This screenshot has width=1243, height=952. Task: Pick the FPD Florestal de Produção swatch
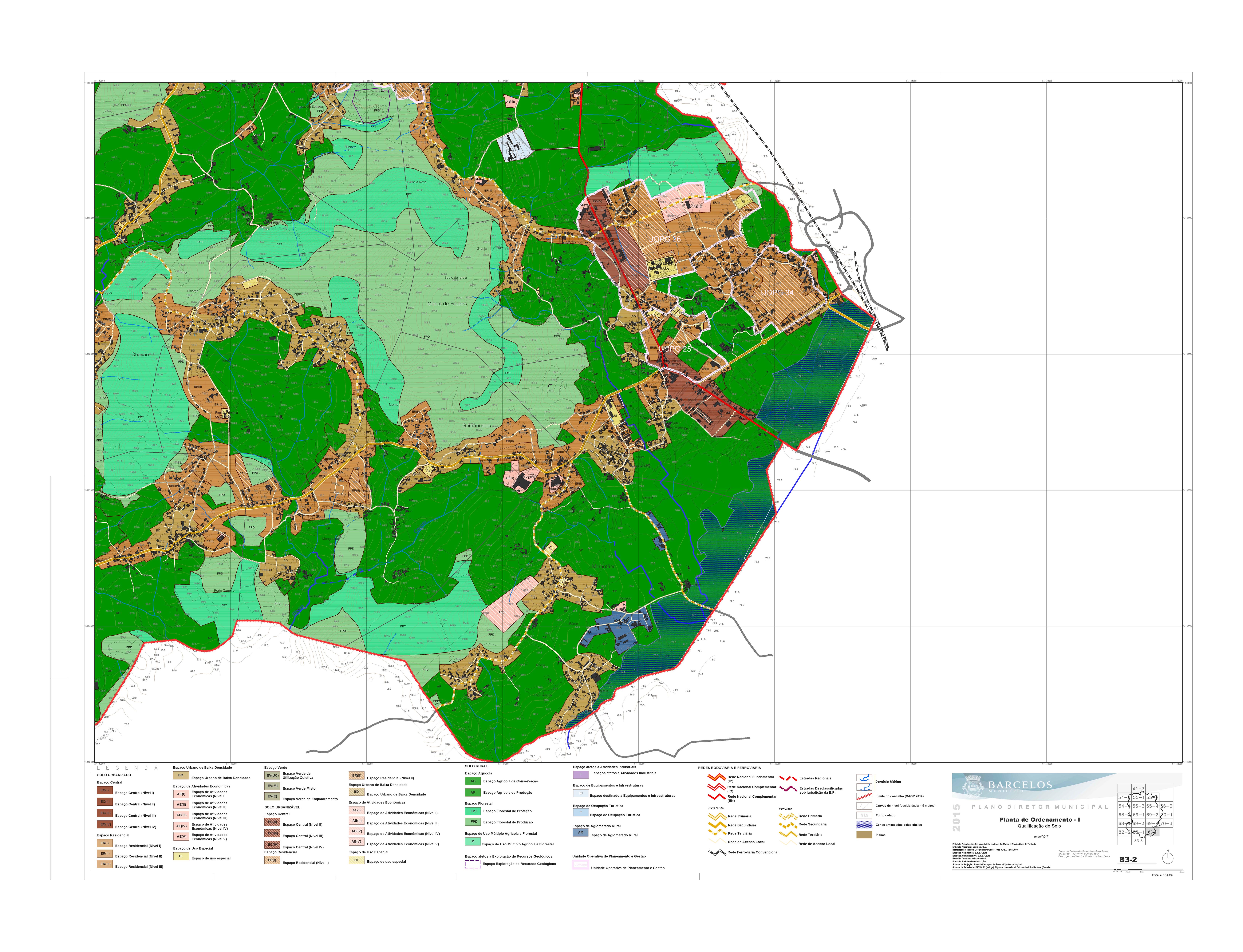pyautogui.click(x=473, y=822)
